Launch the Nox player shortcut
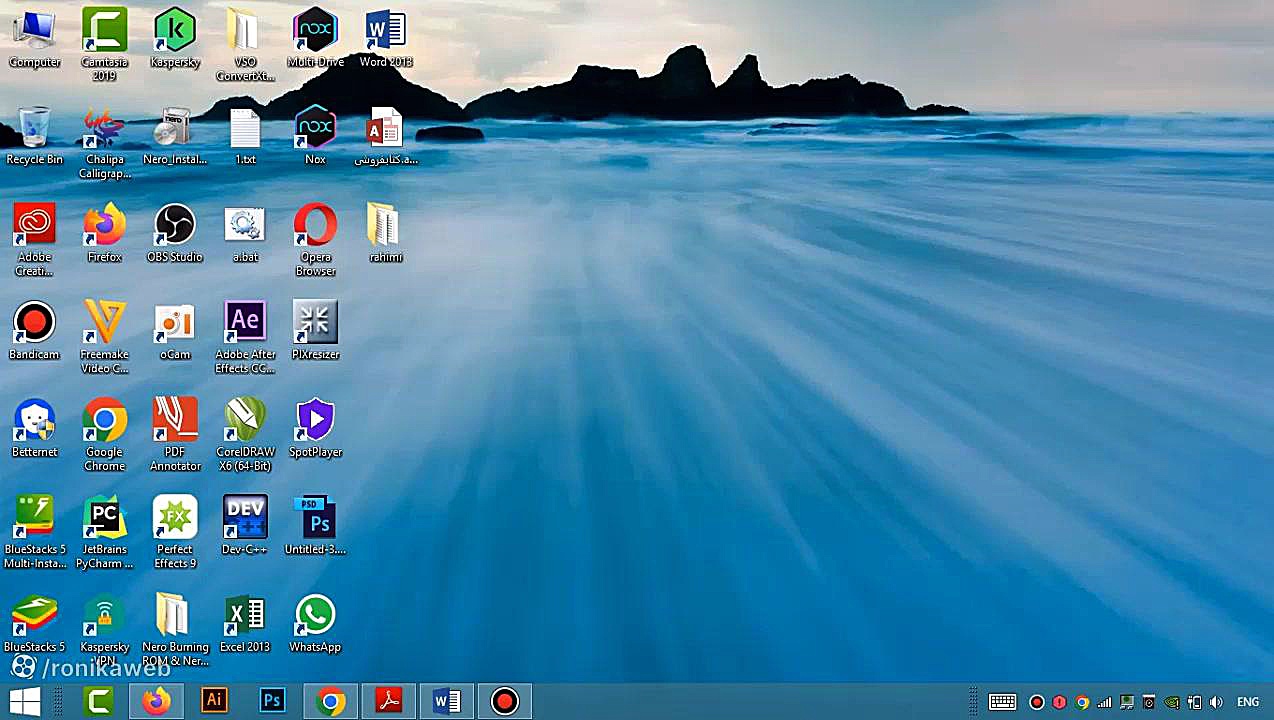The height and width of the screenshot is (720, 1274). [315, 135]
